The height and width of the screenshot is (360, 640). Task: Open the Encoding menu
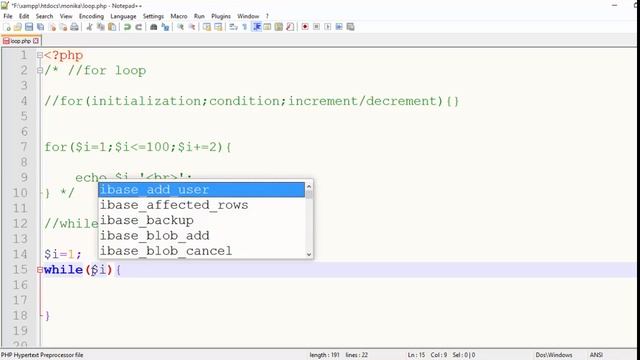91,16
